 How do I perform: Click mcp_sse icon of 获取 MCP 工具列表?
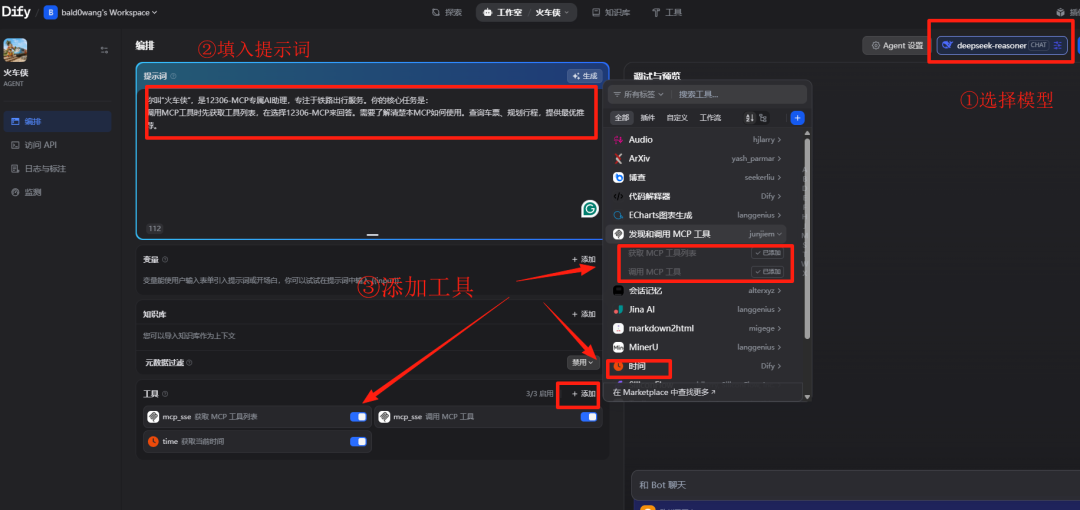click(x=153, y=417)
